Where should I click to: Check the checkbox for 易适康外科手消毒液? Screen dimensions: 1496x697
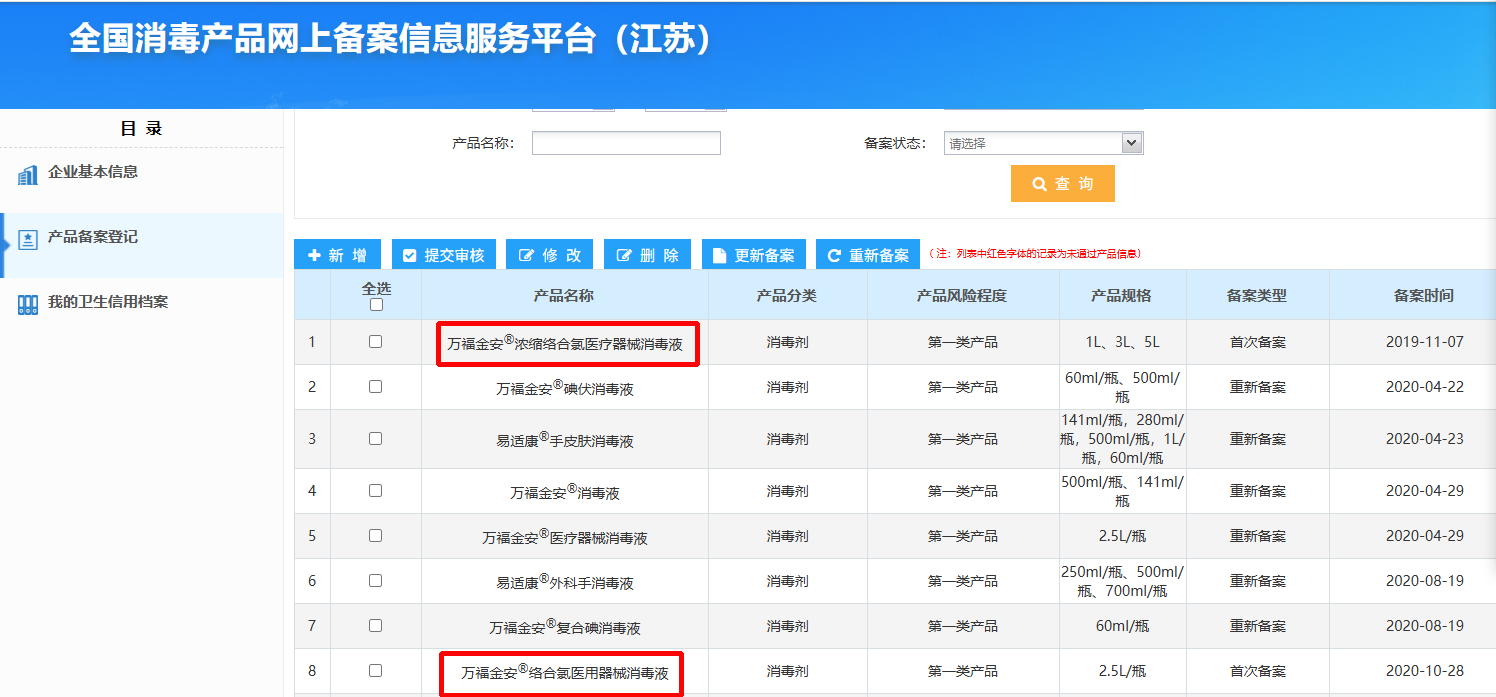(376, 580)
